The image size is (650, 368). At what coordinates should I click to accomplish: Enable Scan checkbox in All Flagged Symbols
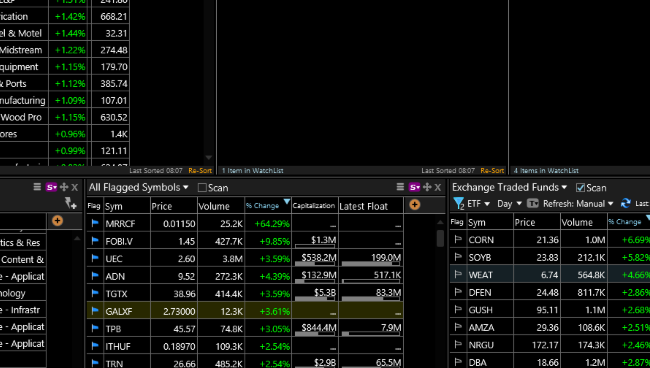point(202,188)
